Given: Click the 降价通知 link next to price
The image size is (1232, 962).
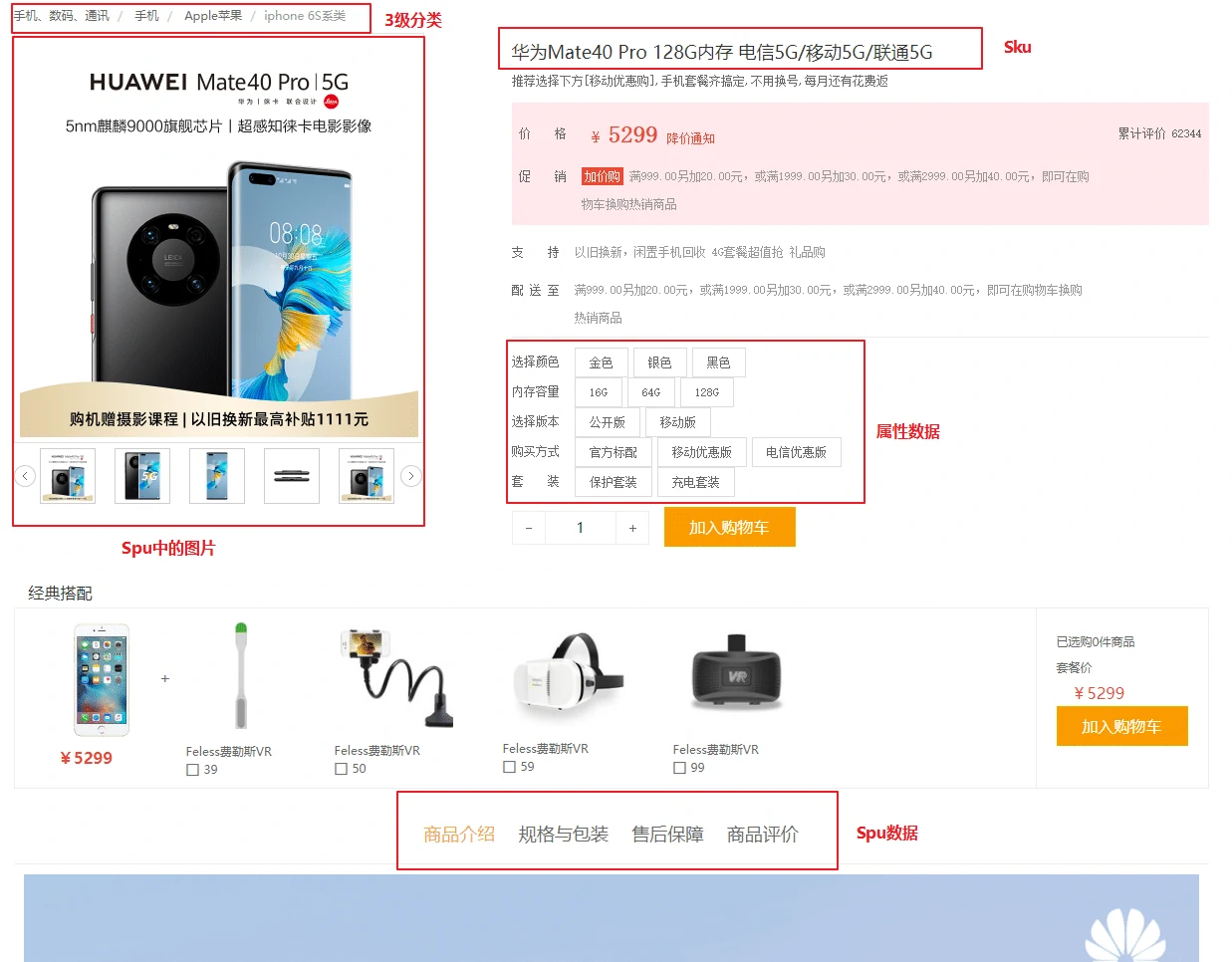Looking at the screenshot, I should tap(691, 138).
